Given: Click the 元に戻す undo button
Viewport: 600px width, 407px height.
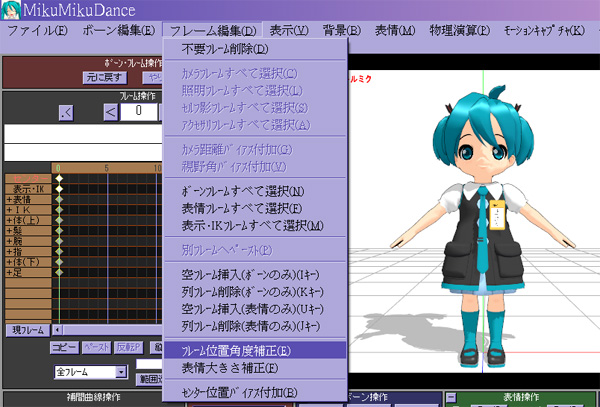Looking at the screenshot, I should pos(104,78).
